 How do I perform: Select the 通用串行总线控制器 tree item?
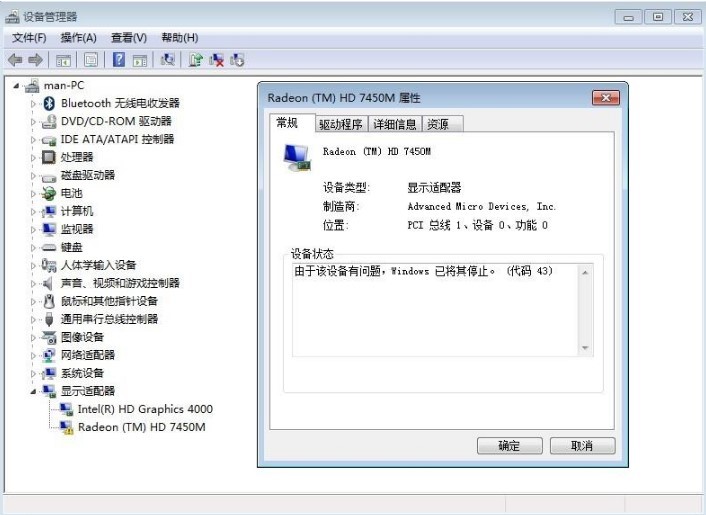click(x=109, y=319)
